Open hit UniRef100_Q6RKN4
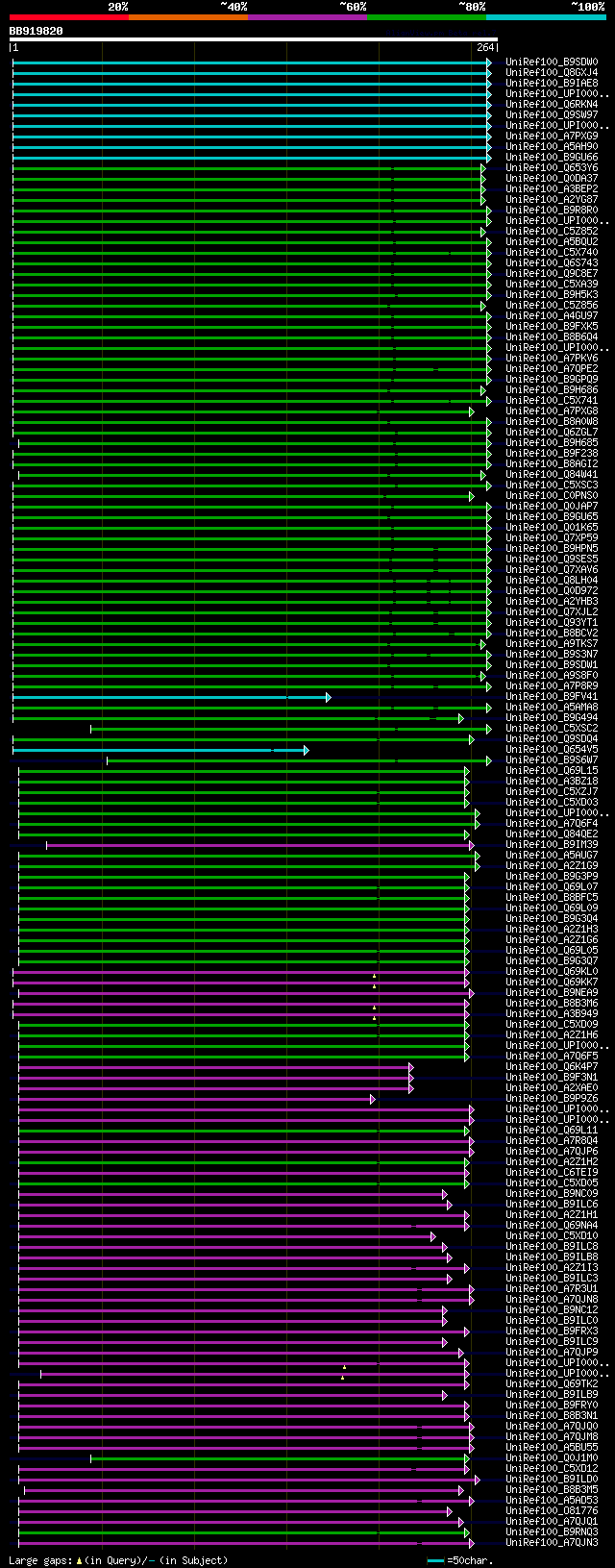The width and height of the screenshot is (615, 1568). (x=552, y=104)
